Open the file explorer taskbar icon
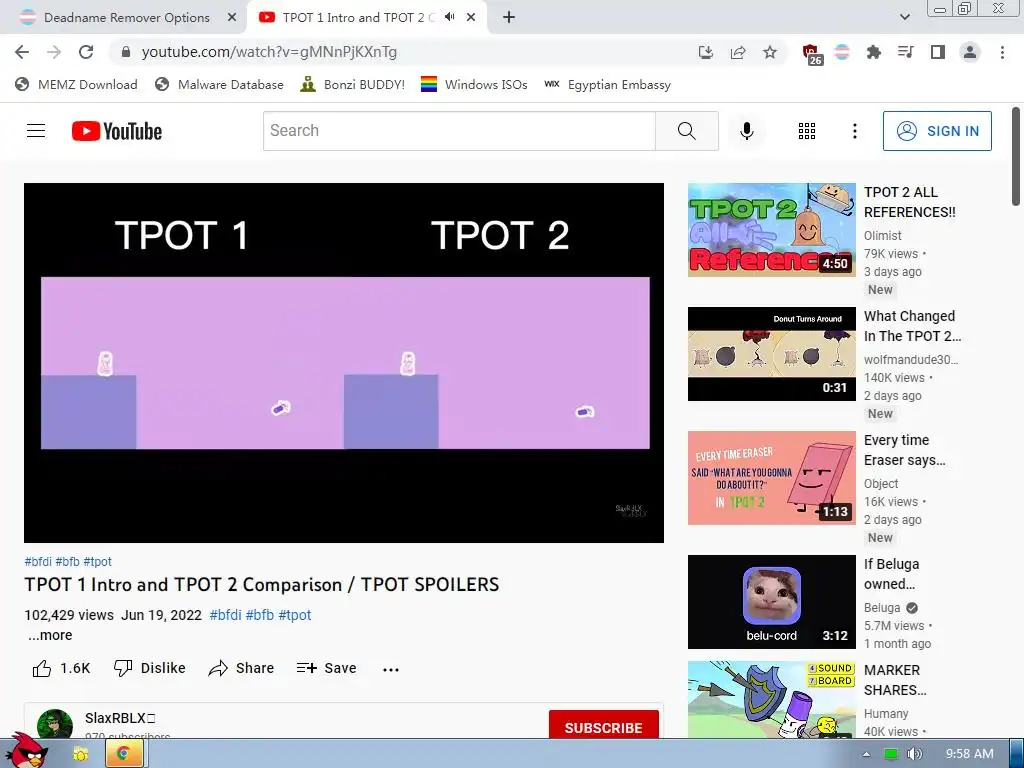 point(80,754)
